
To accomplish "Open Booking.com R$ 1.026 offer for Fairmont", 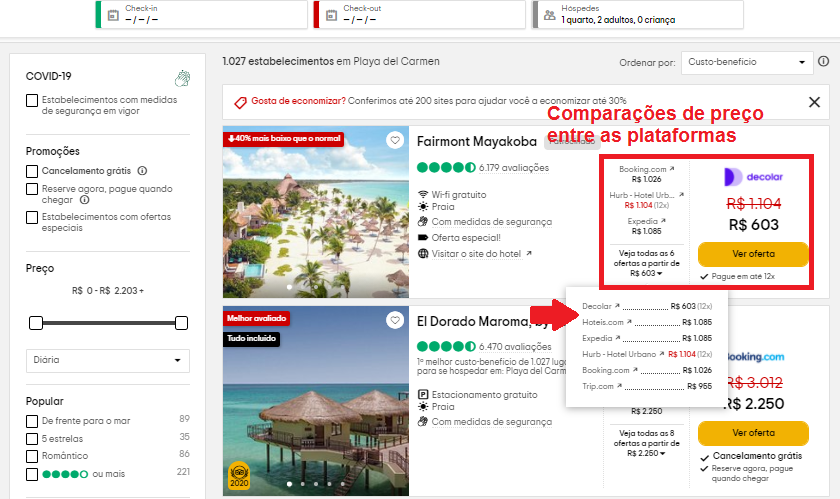I will [646, 174].
